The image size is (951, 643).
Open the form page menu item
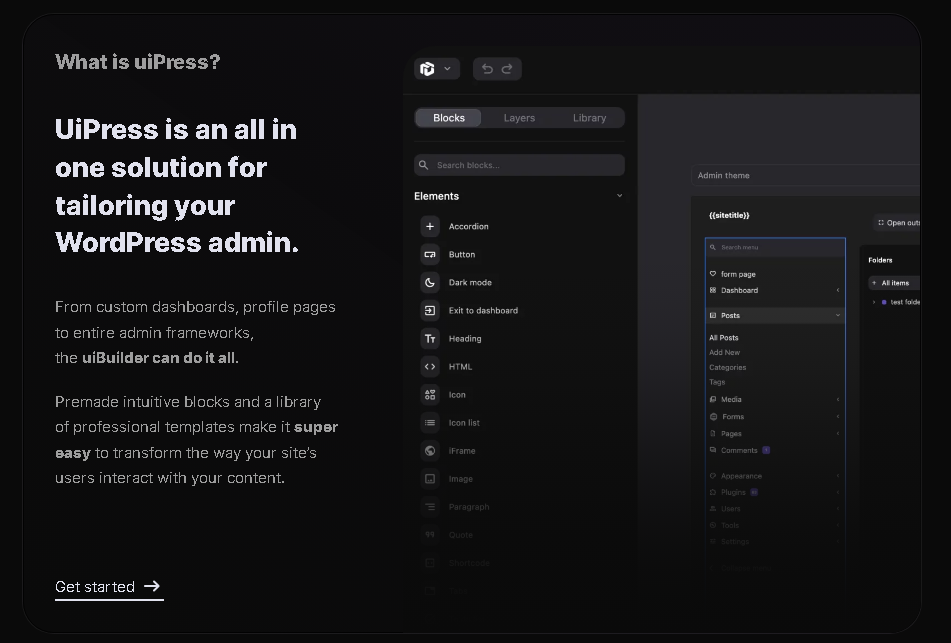[738, 274]
